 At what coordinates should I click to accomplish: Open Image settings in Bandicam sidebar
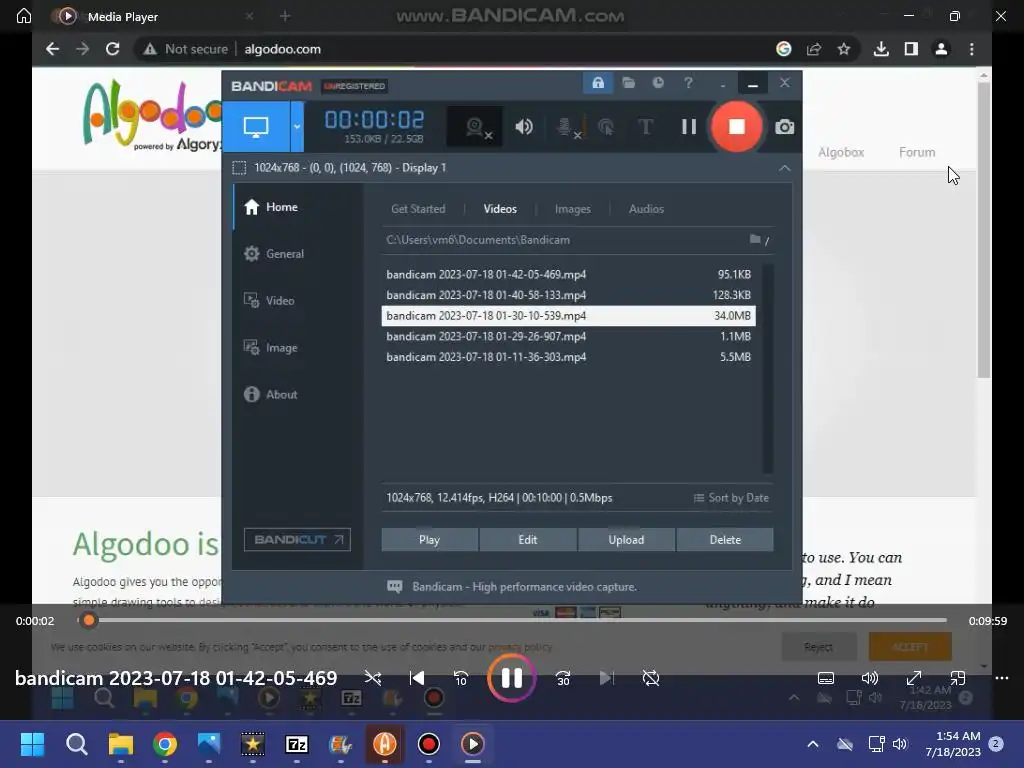point(270,347)
